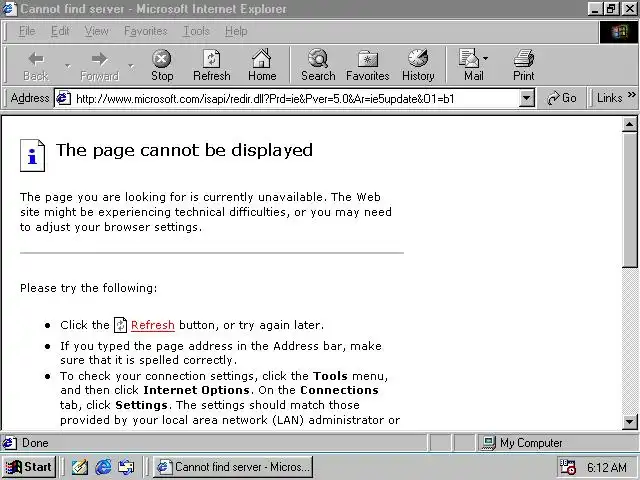The image size is (640, 480).
Task: Click the restore window button in the title bar
Action: pos(611,9)
